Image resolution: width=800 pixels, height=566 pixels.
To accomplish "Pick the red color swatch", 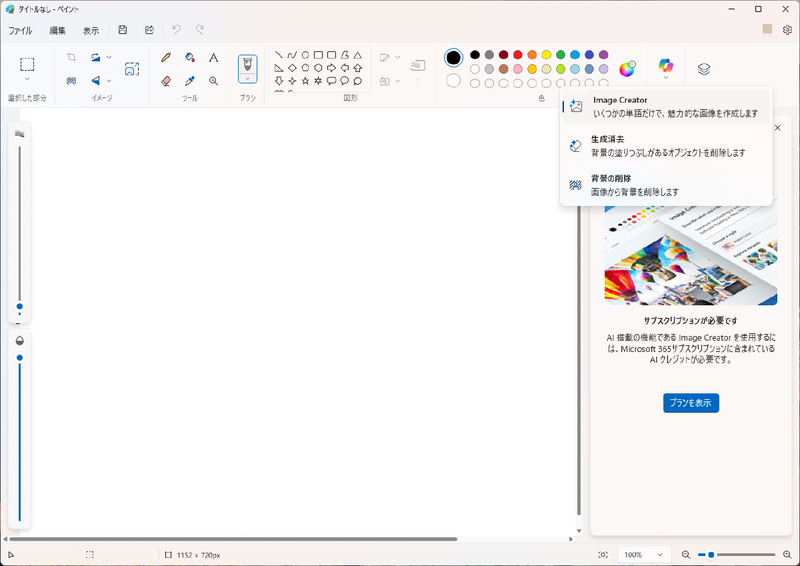I will coord(518,55).
